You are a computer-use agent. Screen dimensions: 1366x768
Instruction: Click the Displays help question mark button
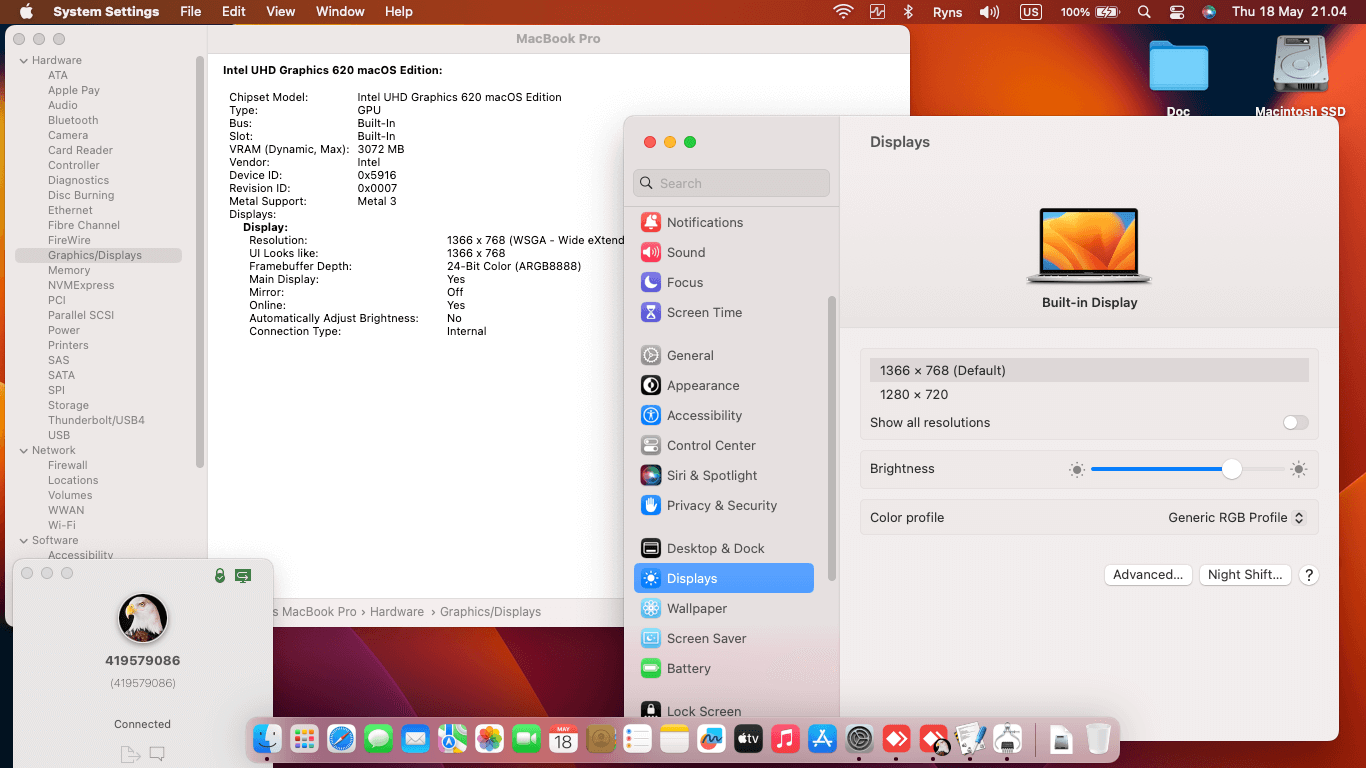1309,575
